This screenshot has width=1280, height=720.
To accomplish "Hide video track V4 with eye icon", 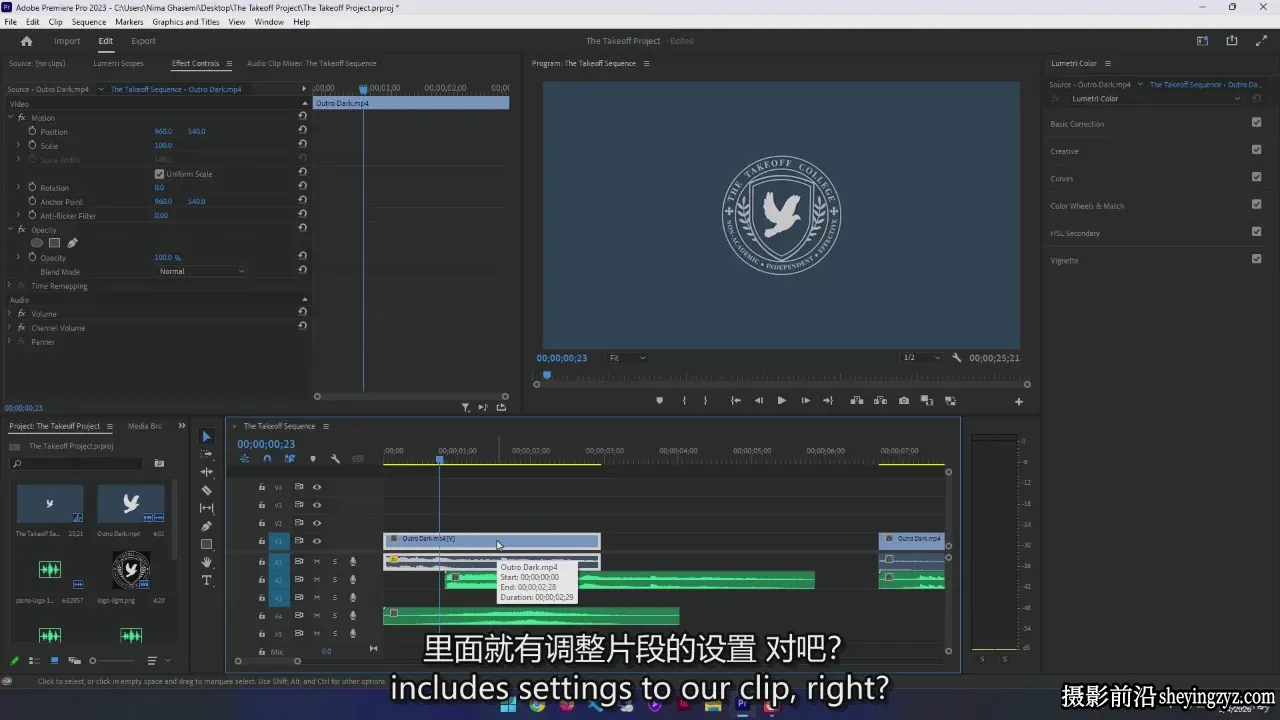I will (x=317, y=487).
